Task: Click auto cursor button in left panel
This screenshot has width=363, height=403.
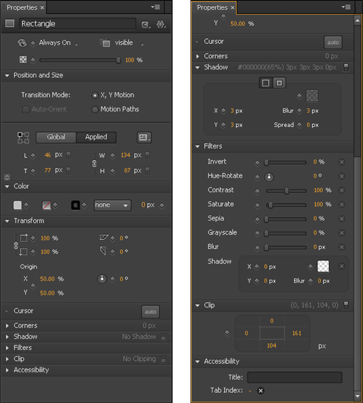Action: (150, 312)
